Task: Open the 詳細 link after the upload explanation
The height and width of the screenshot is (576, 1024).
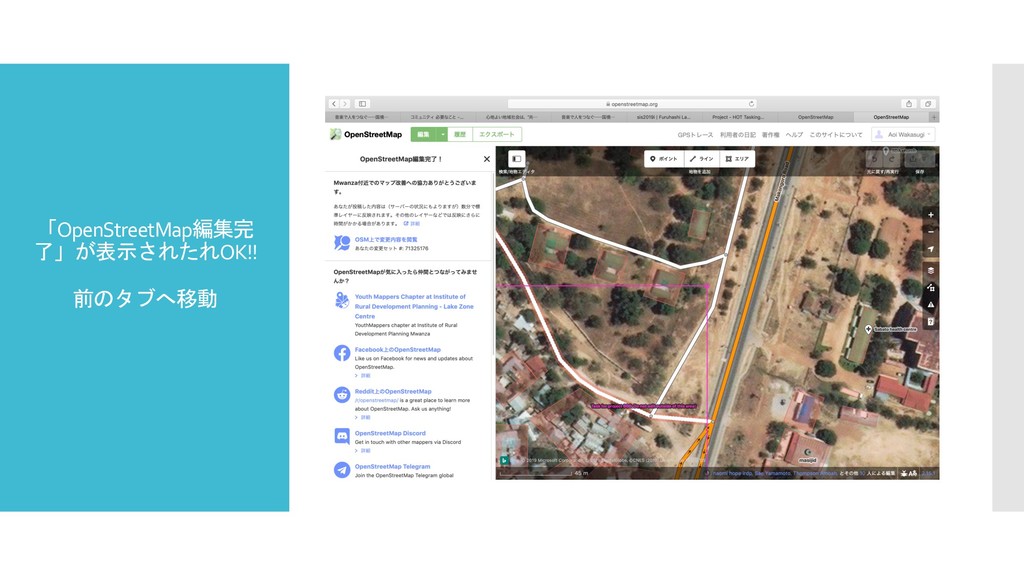Action: pyautogui.click(x=411, y=223)
